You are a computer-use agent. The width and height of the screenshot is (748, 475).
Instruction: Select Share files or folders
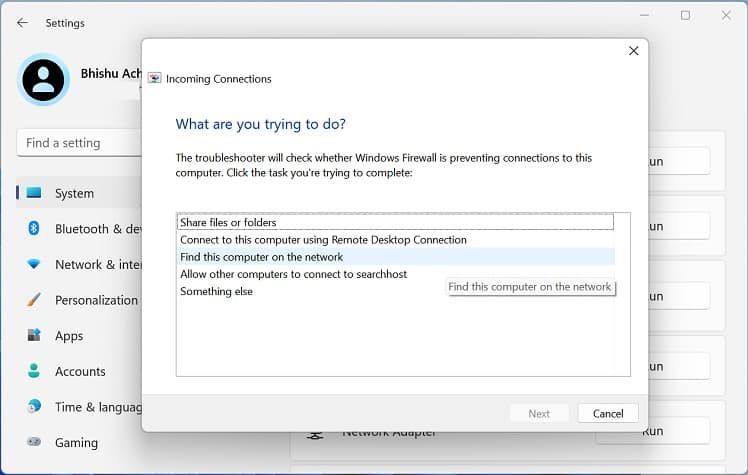[395, 222]
